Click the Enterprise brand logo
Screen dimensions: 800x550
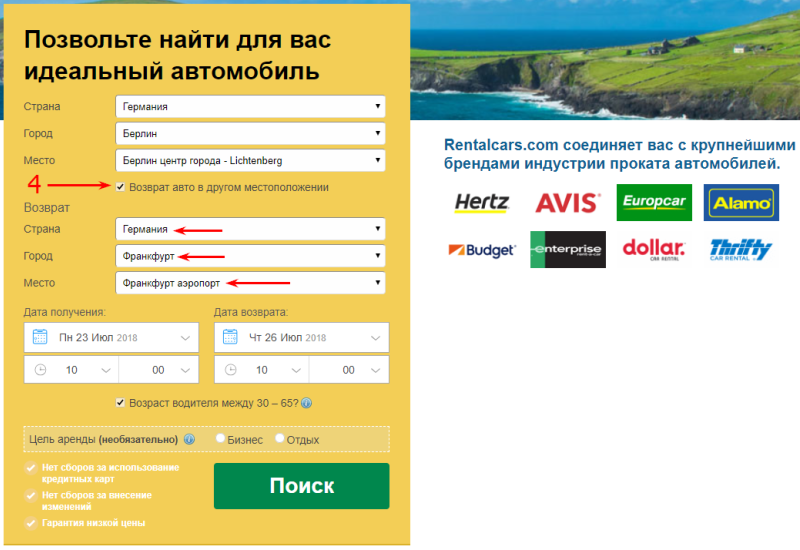point(568,249)
